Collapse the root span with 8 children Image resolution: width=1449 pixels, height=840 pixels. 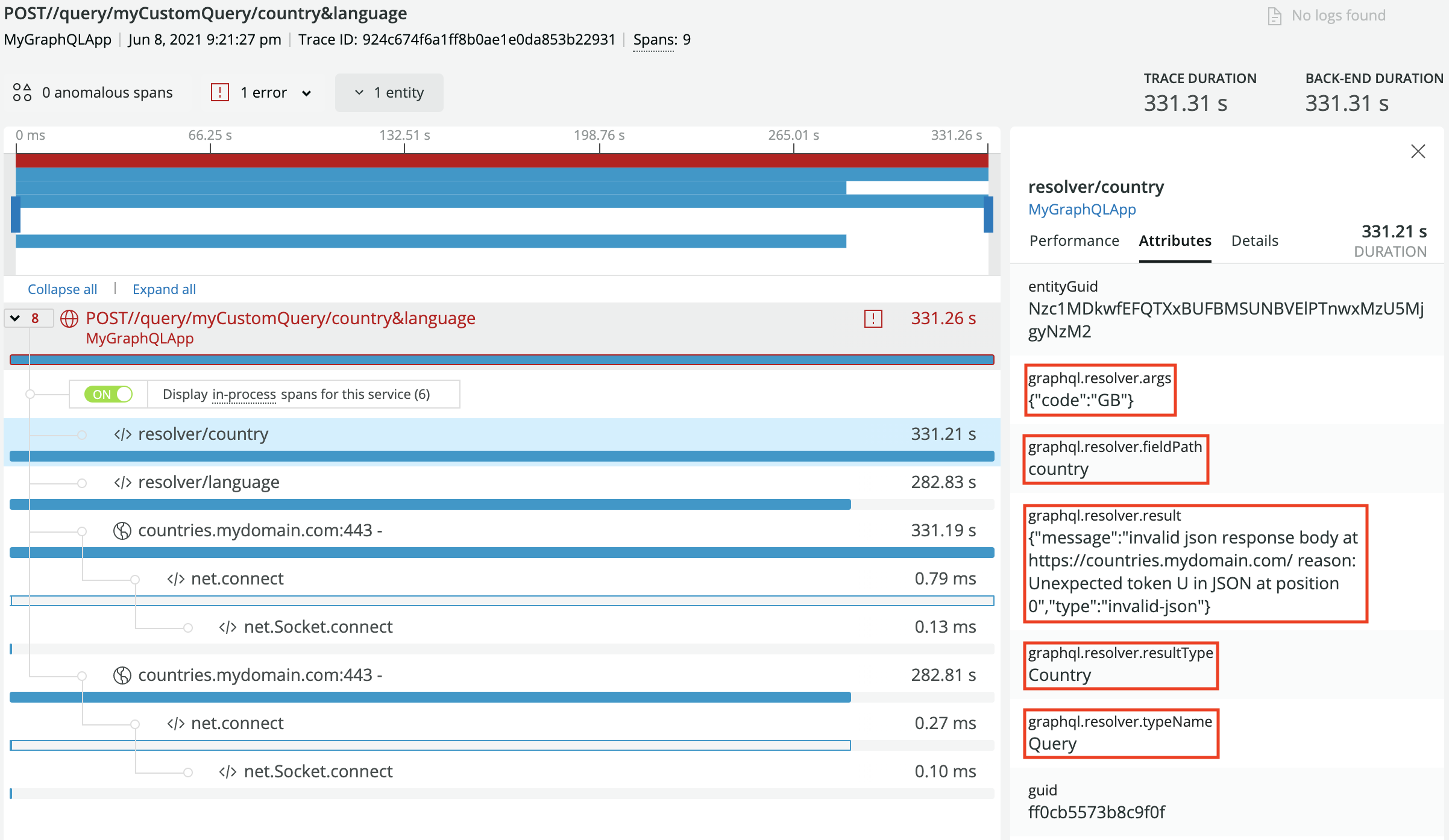pos(16,318)
